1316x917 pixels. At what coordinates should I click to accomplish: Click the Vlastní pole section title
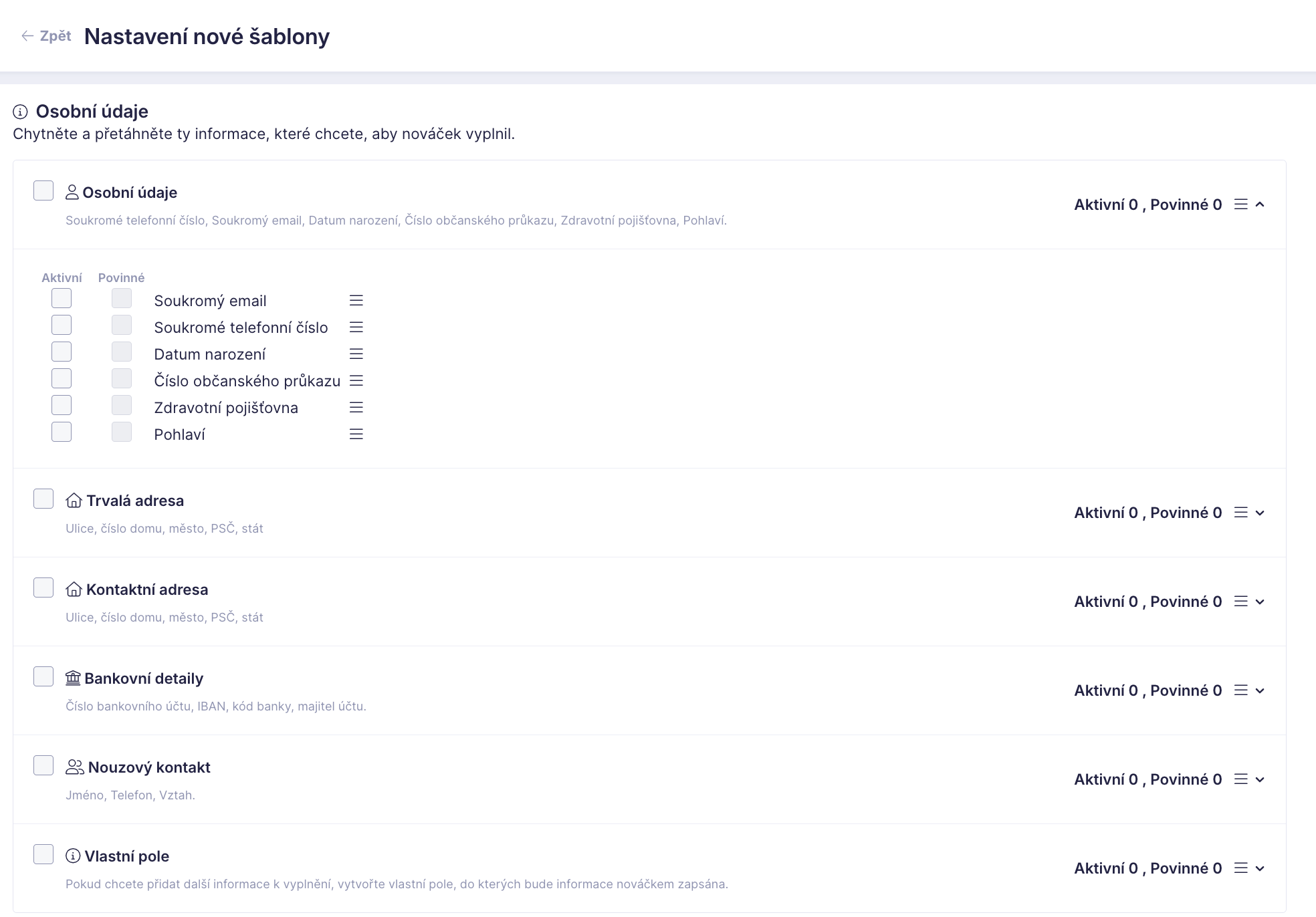coord(126,856)
